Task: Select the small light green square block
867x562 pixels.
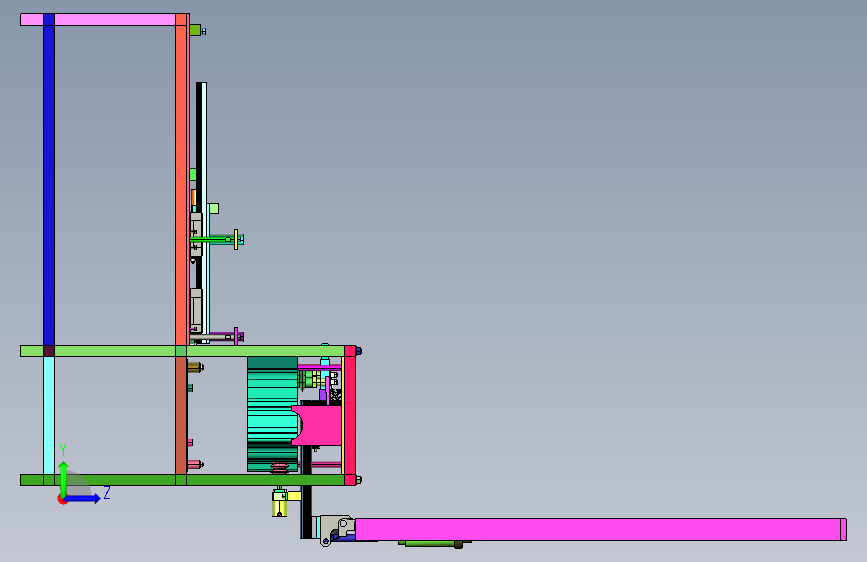Action: 213,209
